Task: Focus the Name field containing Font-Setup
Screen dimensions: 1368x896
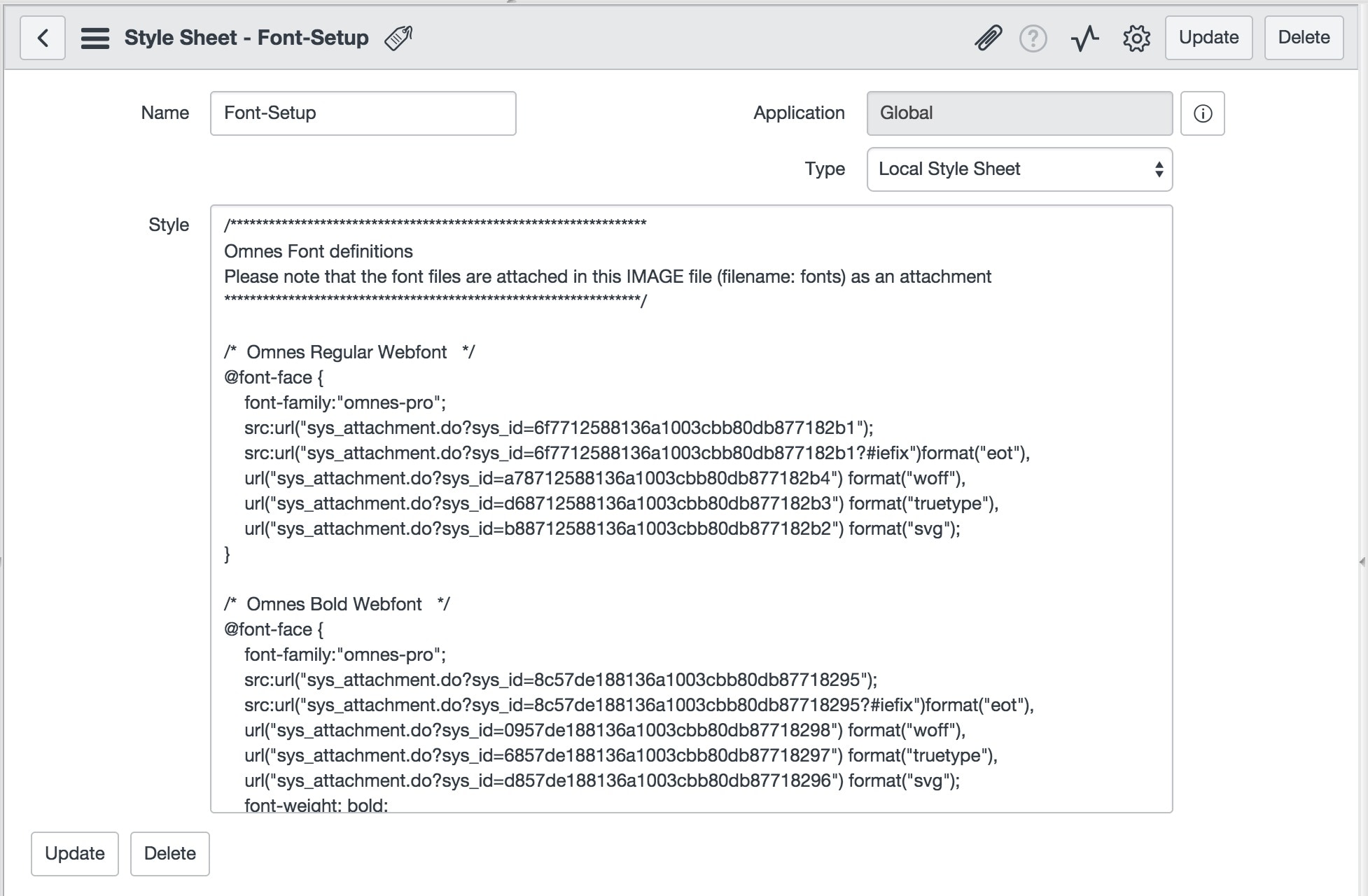Action: point(363,113)
